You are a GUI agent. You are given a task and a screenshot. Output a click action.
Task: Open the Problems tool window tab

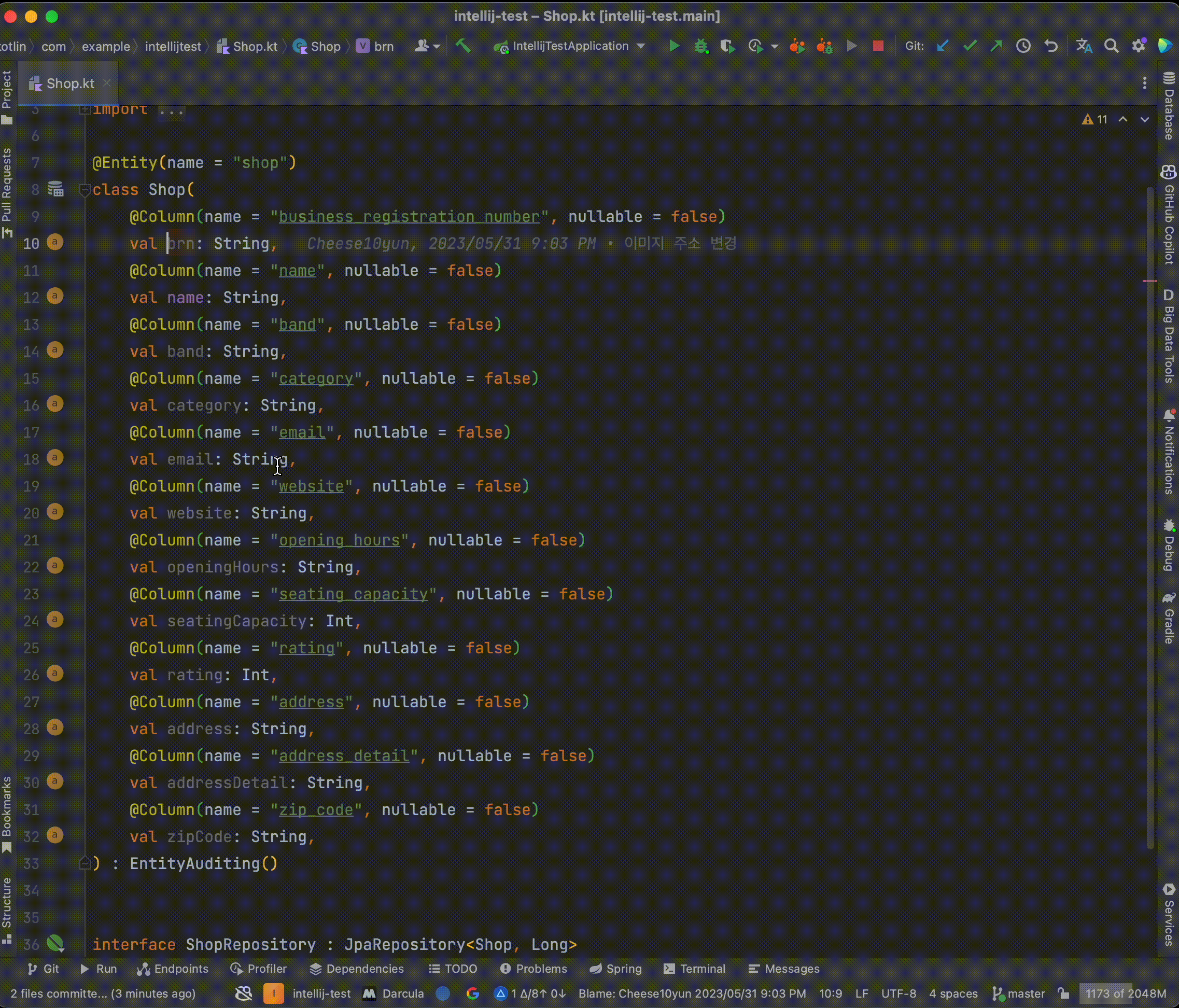pos(533,969)
